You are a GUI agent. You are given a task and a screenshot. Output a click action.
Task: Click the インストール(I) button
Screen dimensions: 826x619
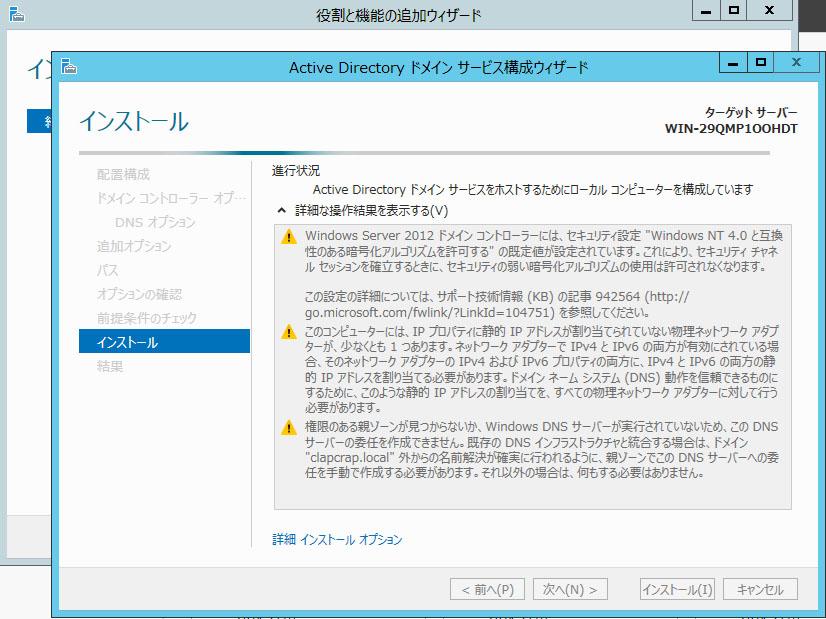point(677,589)
